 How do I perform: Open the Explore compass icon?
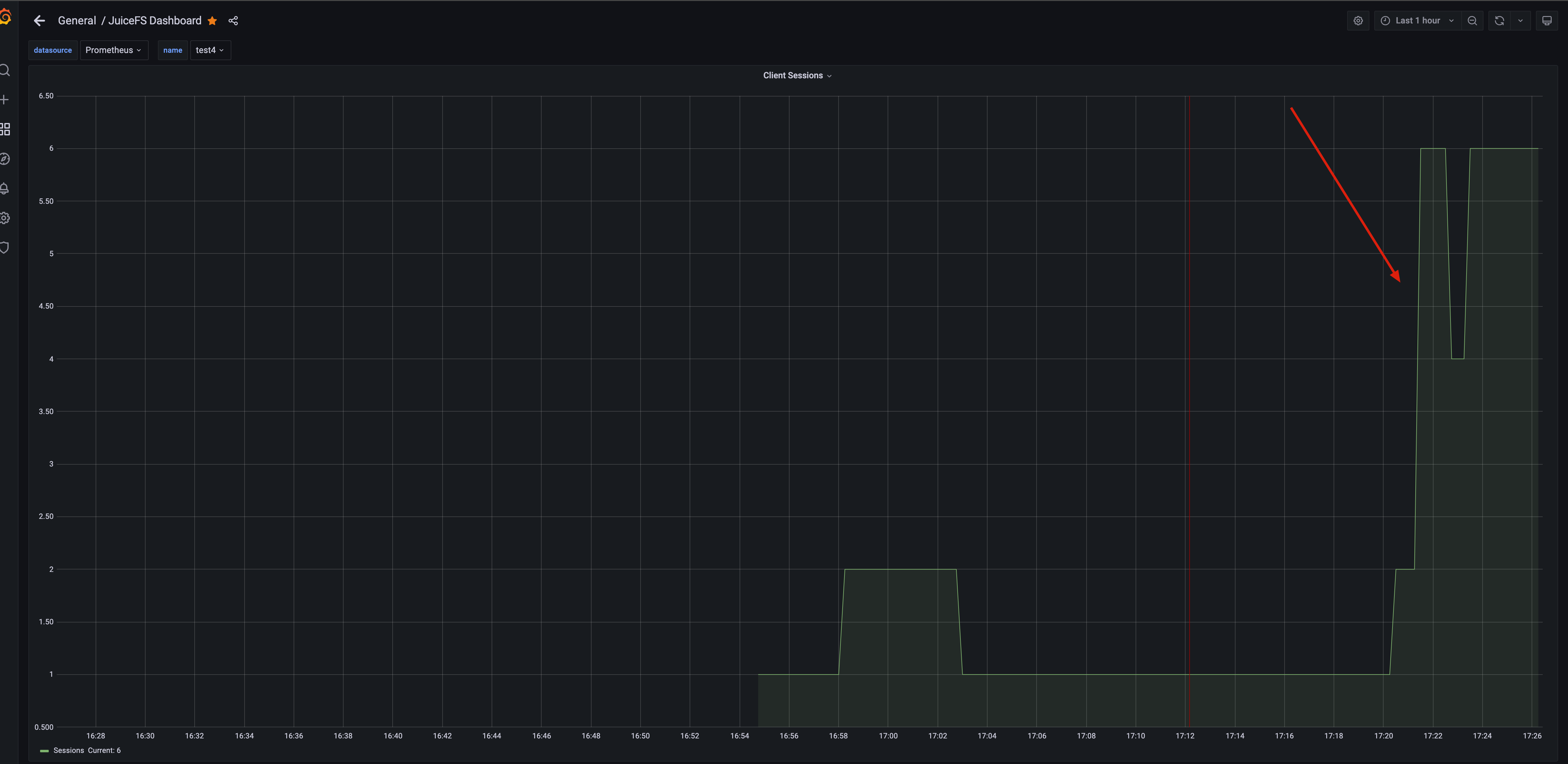5,159
